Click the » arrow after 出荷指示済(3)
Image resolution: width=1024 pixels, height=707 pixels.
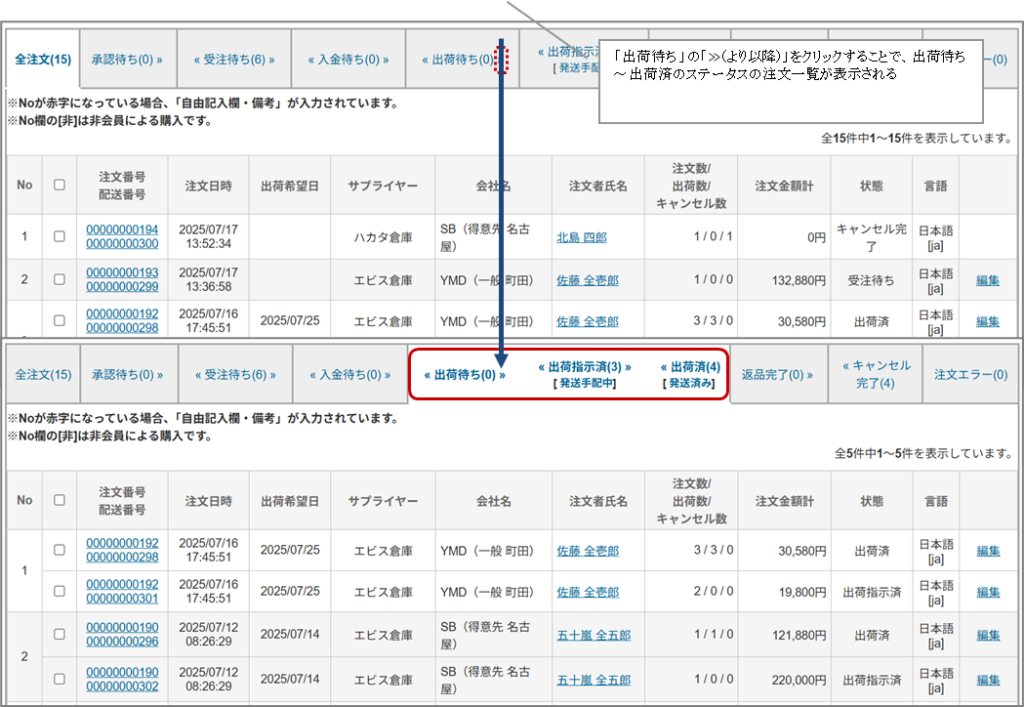(627, 367)
